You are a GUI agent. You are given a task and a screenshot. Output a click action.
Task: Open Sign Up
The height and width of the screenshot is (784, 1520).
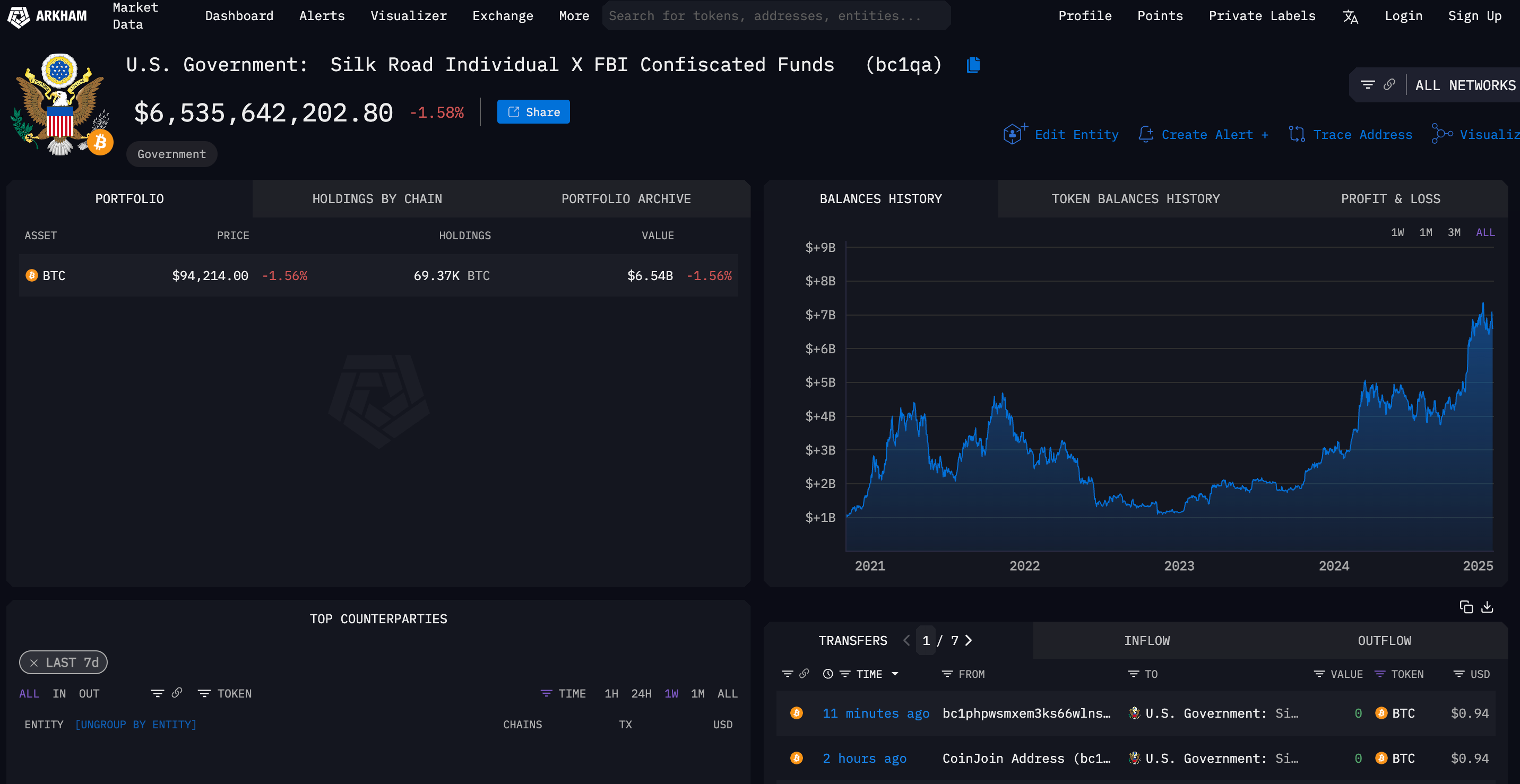(1474, 16)
